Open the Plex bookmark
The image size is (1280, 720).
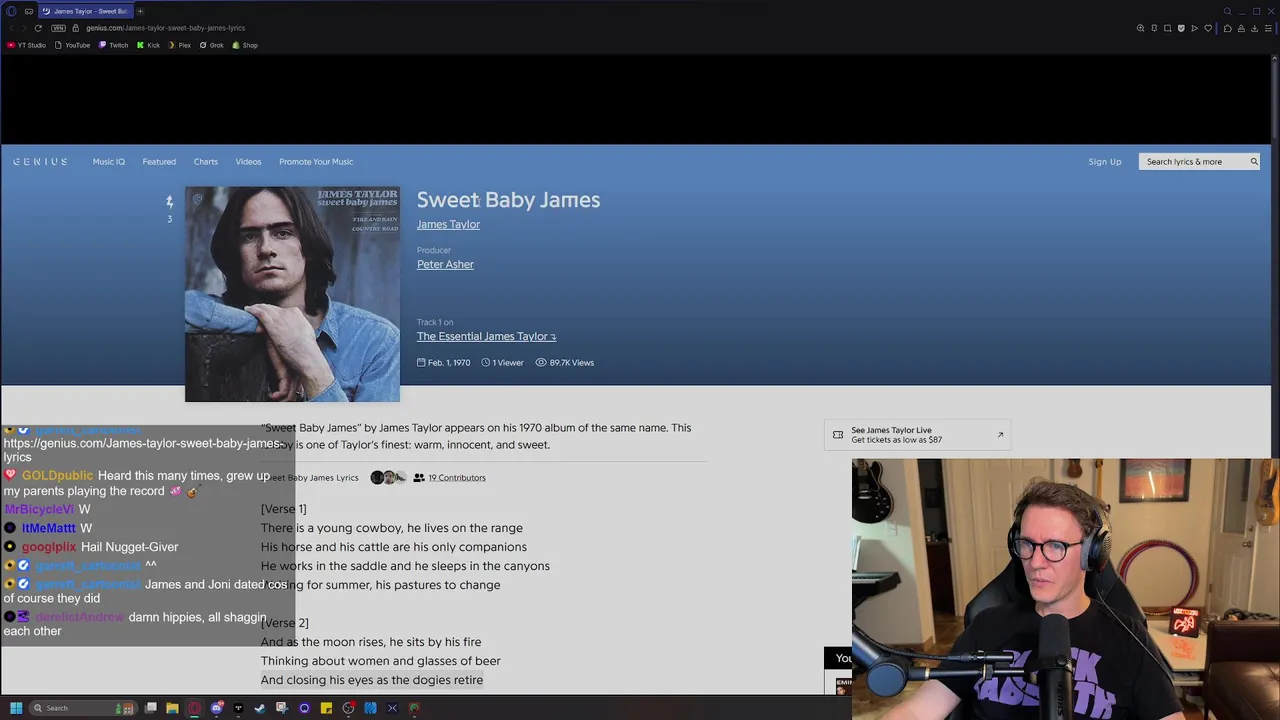click(x=180, y=45)
